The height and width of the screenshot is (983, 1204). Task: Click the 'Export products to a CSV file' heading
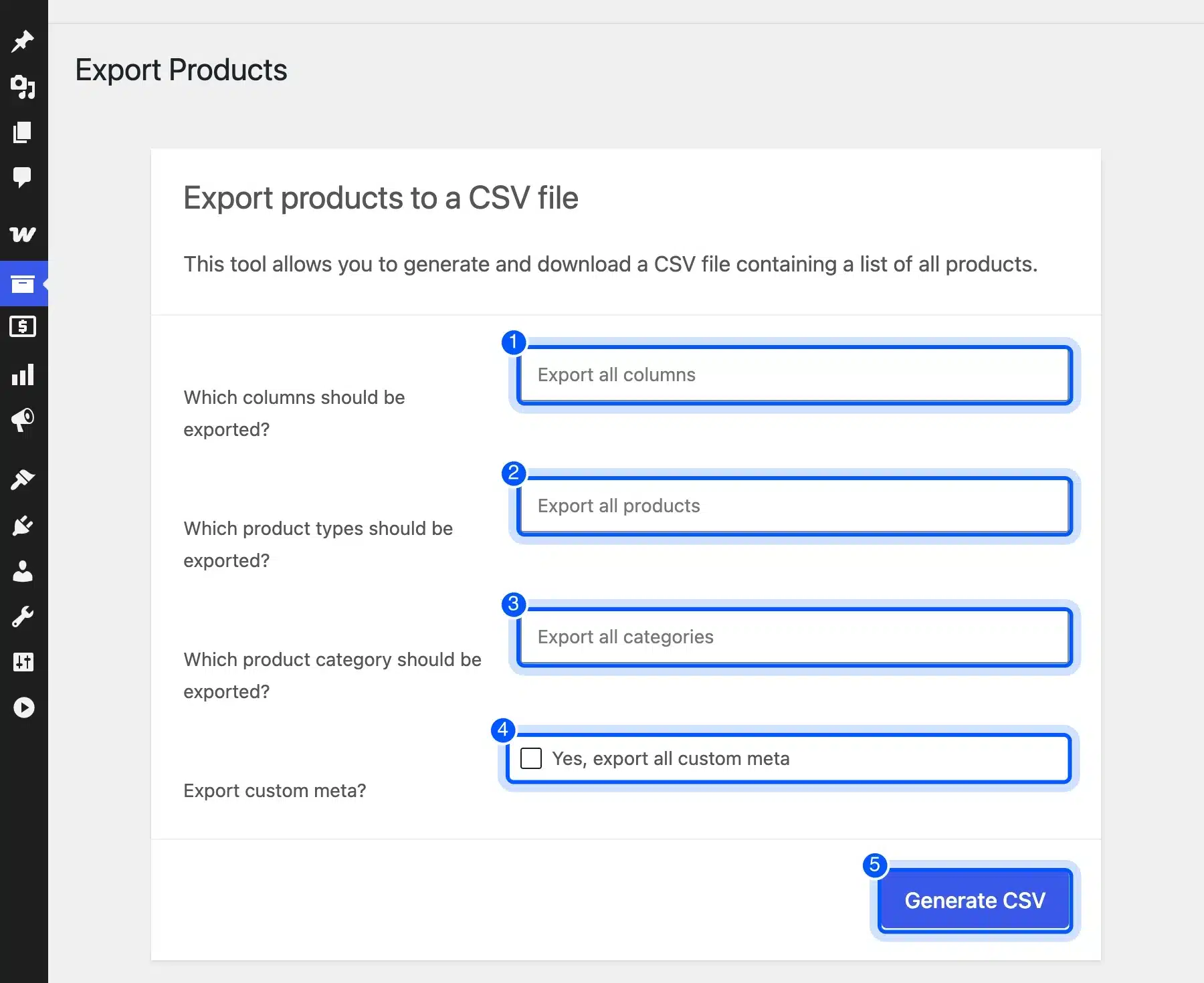(381, 198)
